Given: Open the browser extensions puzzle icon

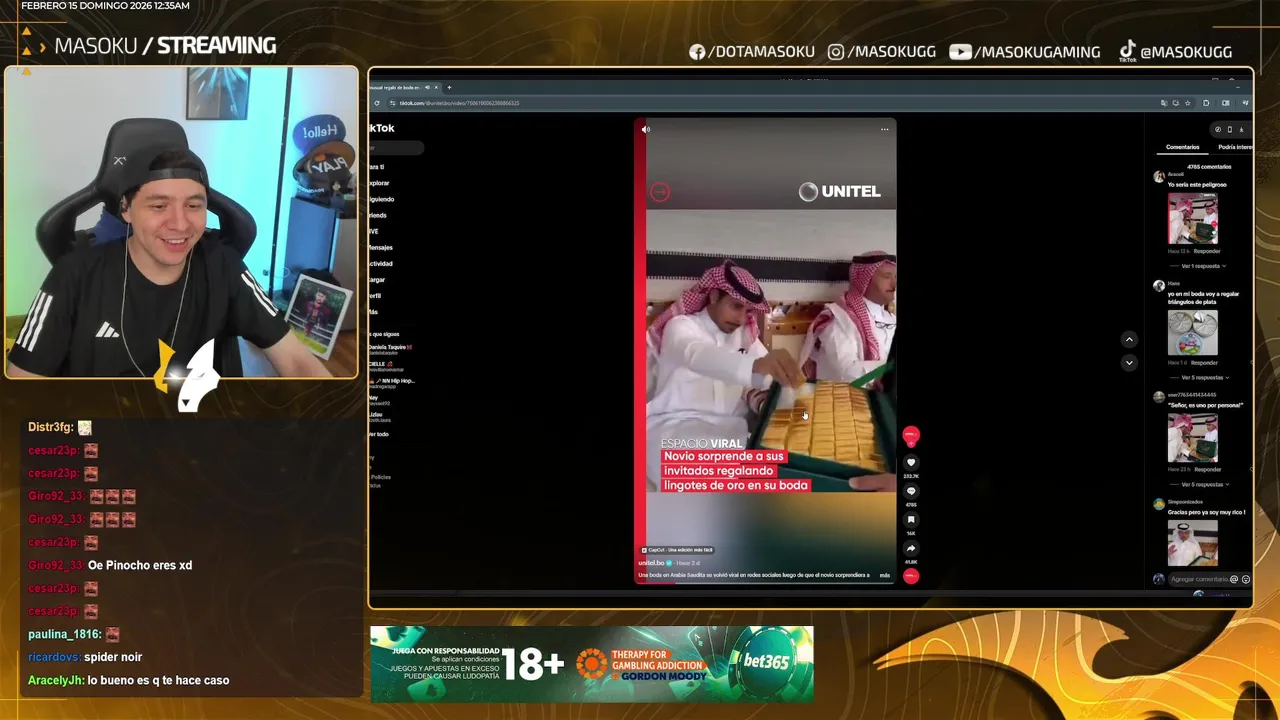Looking at the screenshot, I should point(1206,103).
